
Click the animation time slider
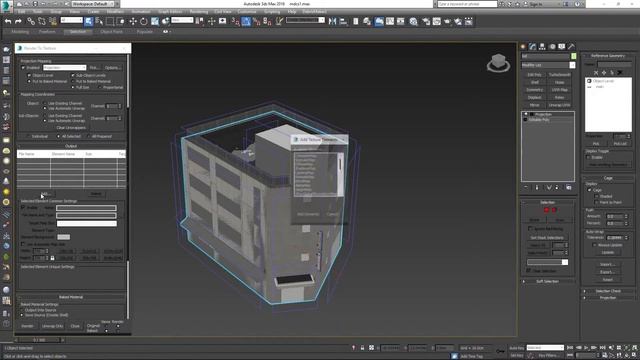(x=40, y=340)
